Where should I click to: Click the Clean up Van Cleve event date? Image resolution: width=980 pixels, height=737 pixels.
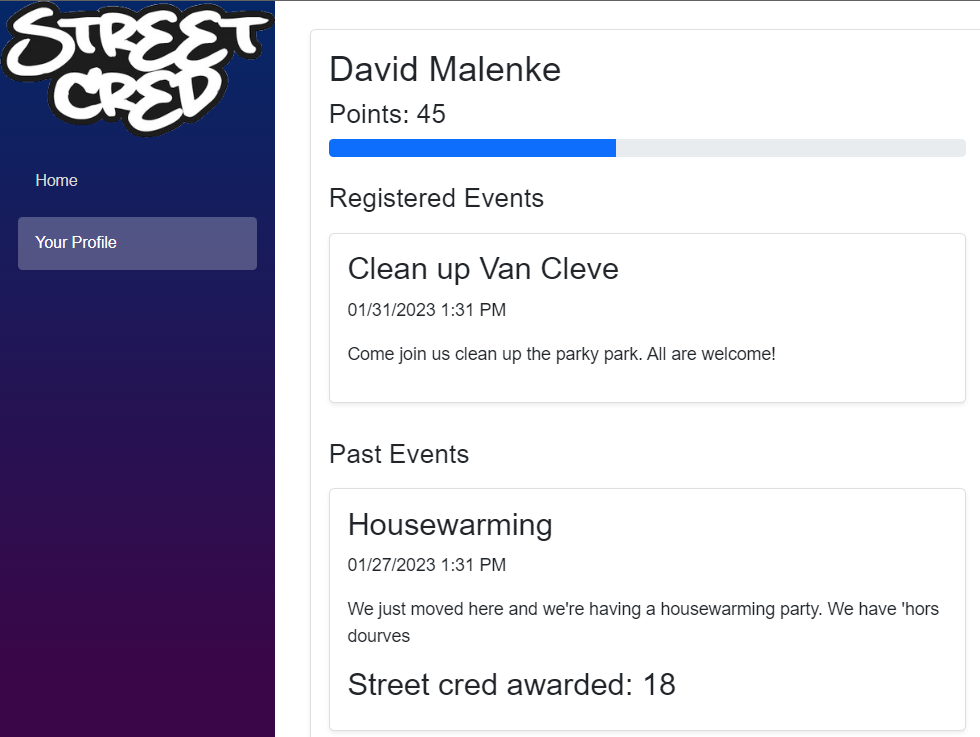(x=427, y=310)
